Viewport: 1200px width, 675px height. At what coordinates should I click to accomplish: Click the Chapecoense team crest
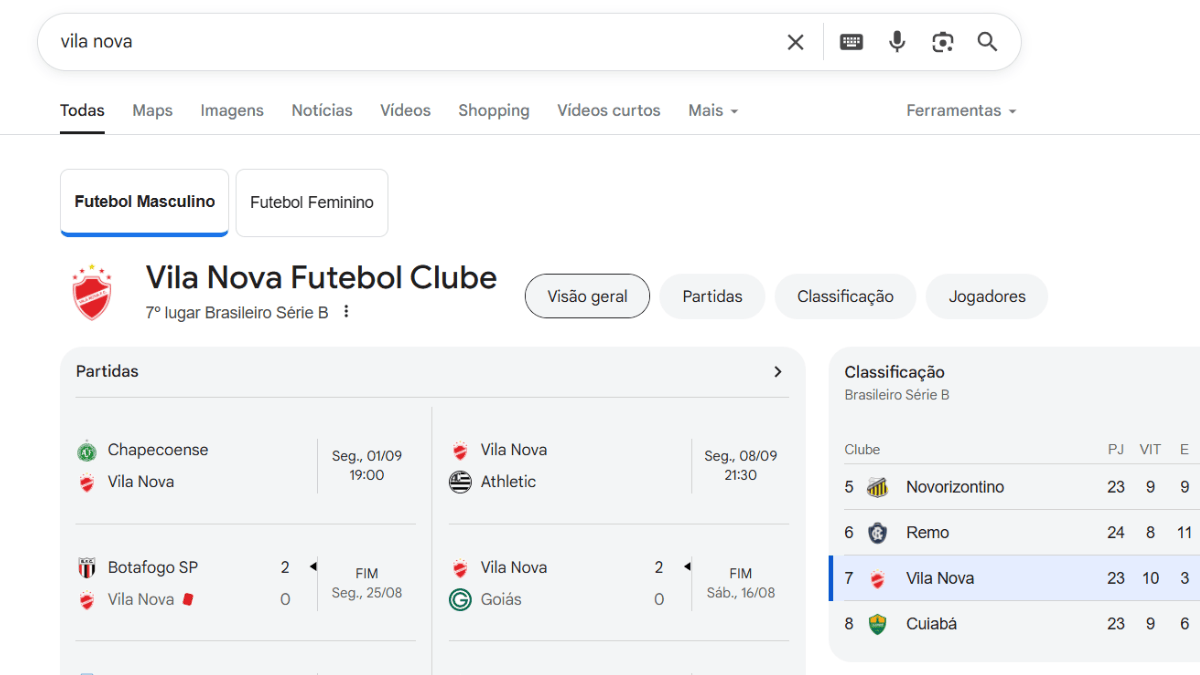point(86,451)
